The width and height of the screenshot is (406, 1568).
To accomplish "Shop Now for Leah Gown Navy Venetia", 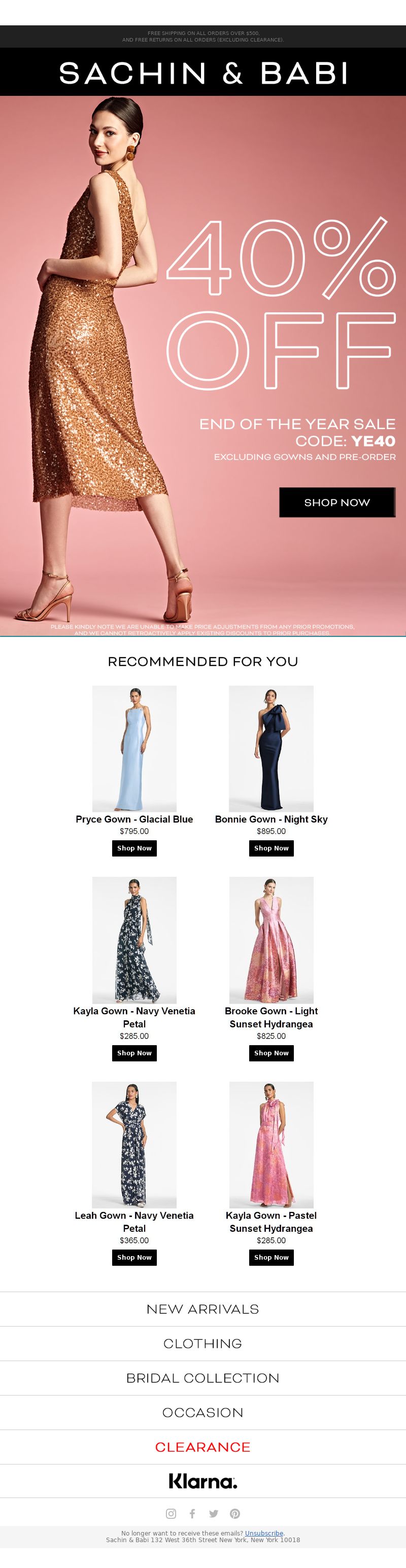I will tap(134, 1257).
